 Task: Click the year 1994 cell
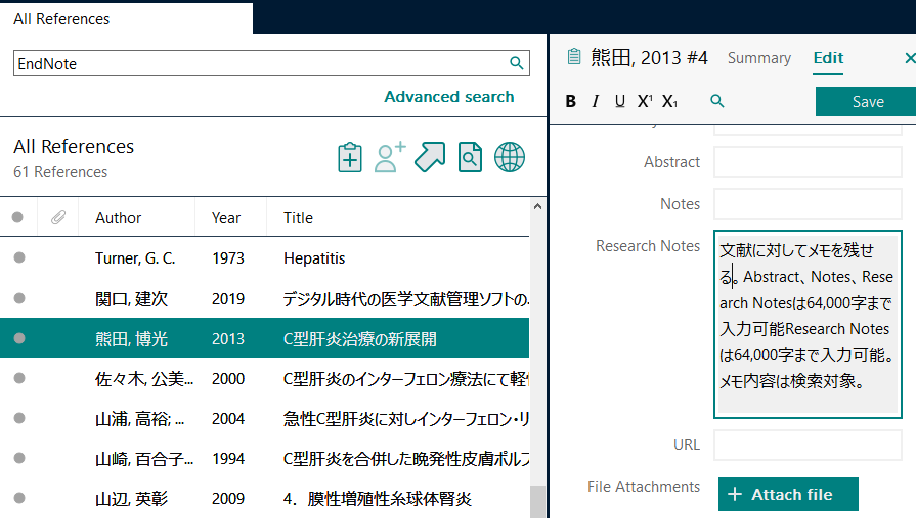[228, 459]
